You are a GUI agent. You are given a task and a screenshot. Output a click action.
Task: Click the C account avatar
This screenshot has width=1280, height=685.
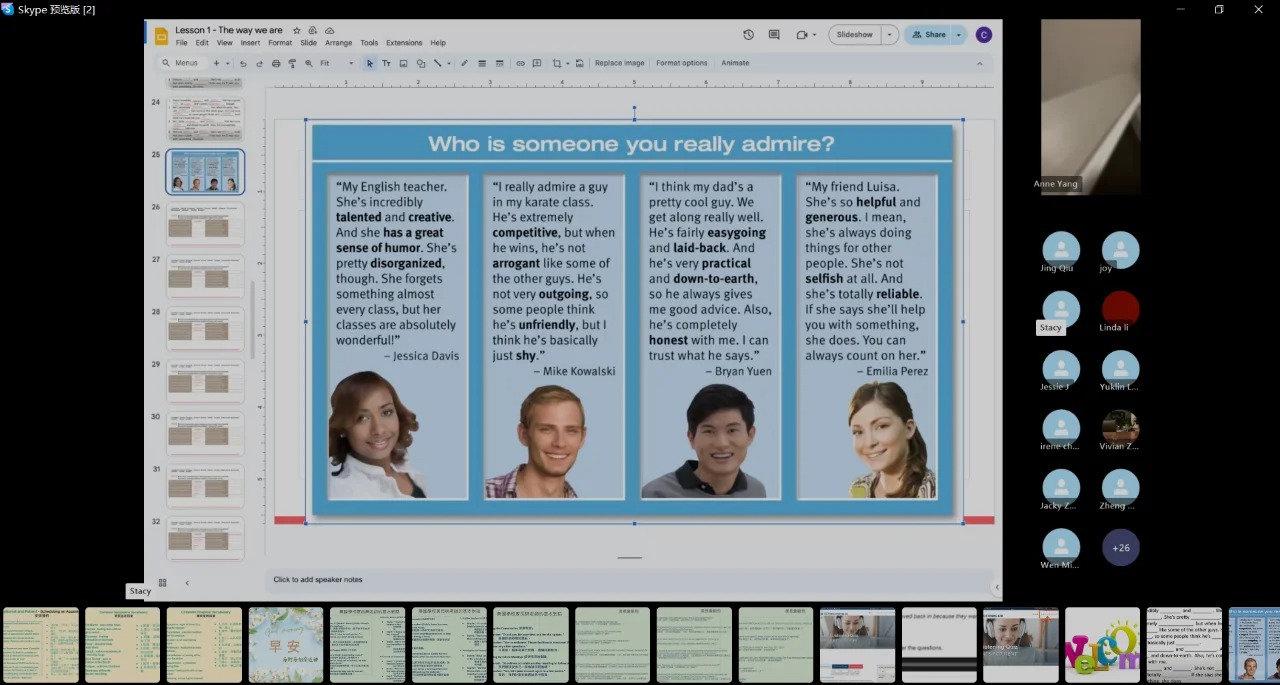[984, 35]
